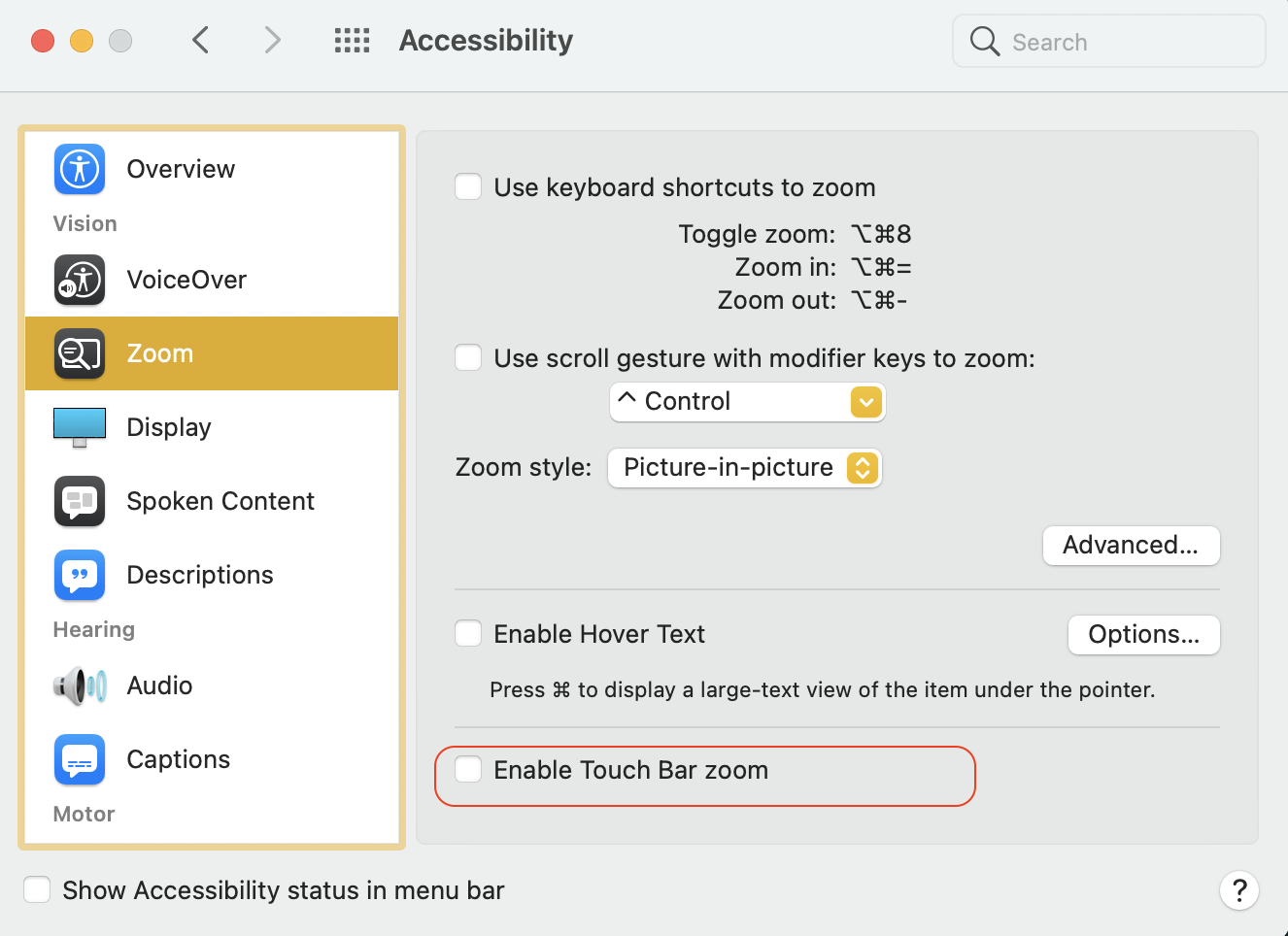Open Hover Text Options... button
This screenshot has height=936, width=1288.
click(x=1143, y=635)
